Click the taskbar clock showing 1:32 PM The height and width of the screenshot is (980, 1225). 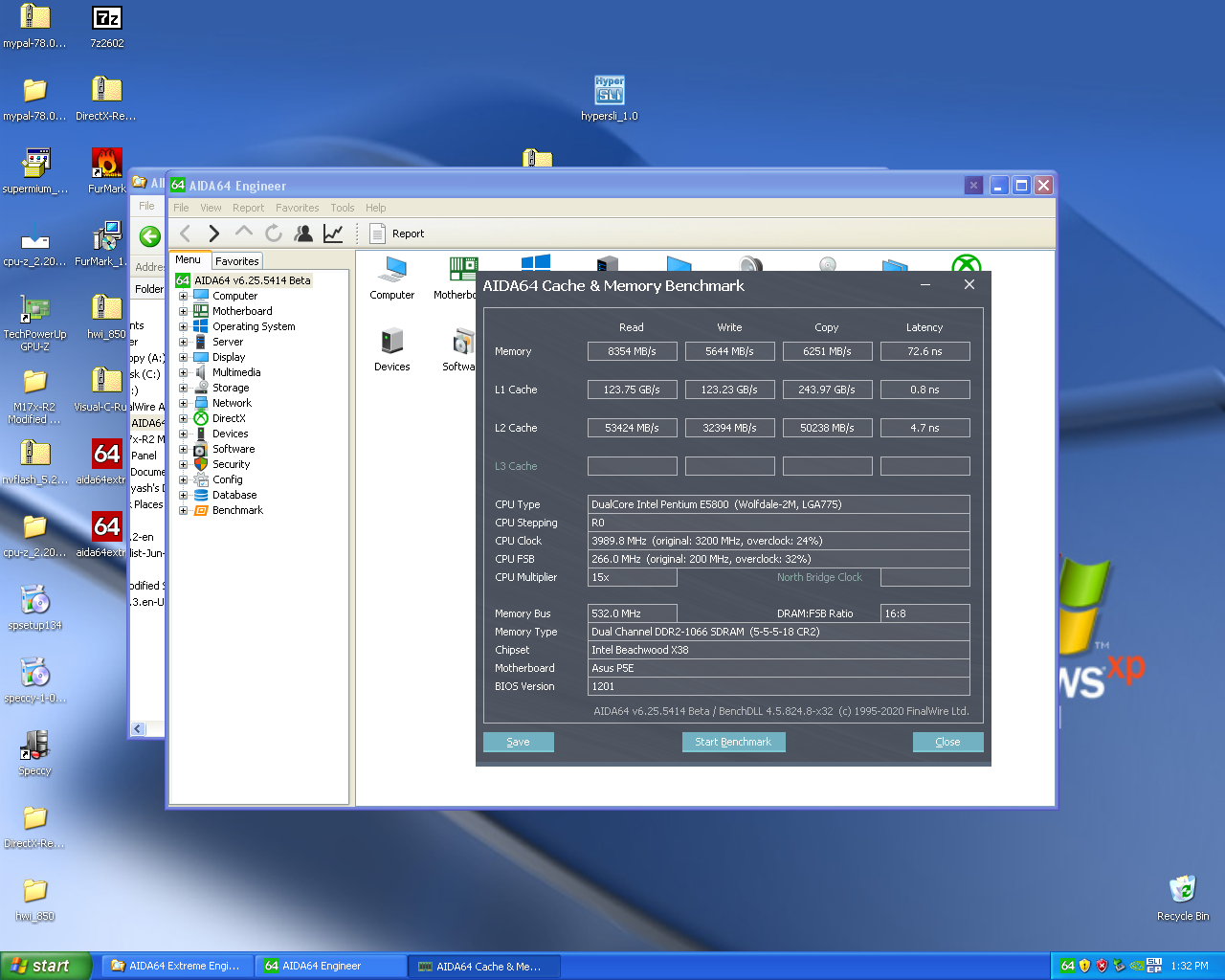pyautogui.click(x=1190, y=967)
